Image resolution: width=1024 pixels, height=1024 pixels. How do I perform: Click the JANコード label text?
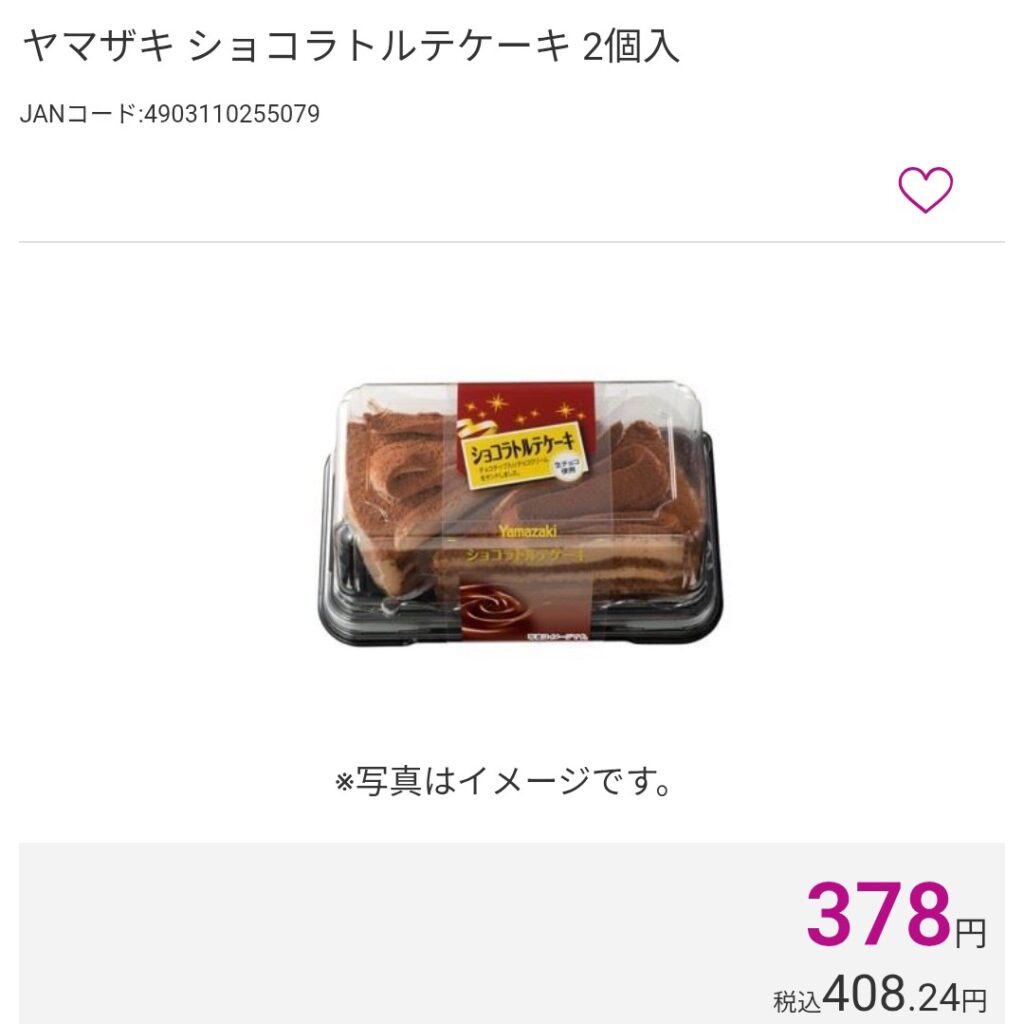pyautogui.click(x=80, y=114)
